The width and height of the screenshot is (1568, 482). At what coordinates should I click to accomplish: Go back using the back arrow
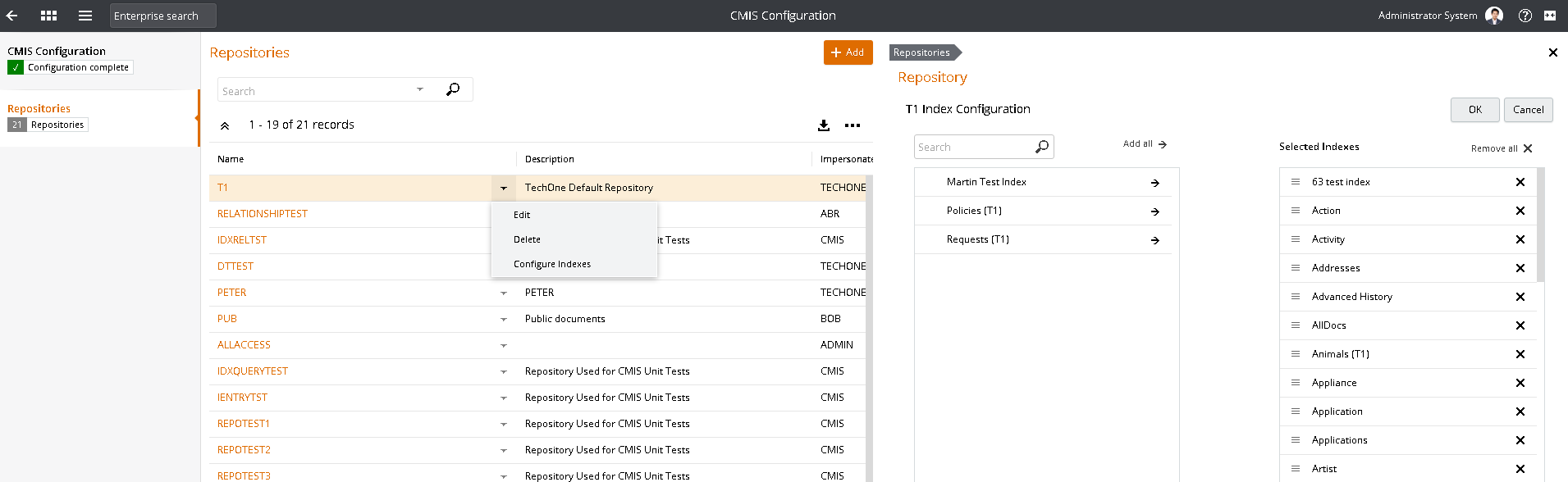tap(11, 16)
